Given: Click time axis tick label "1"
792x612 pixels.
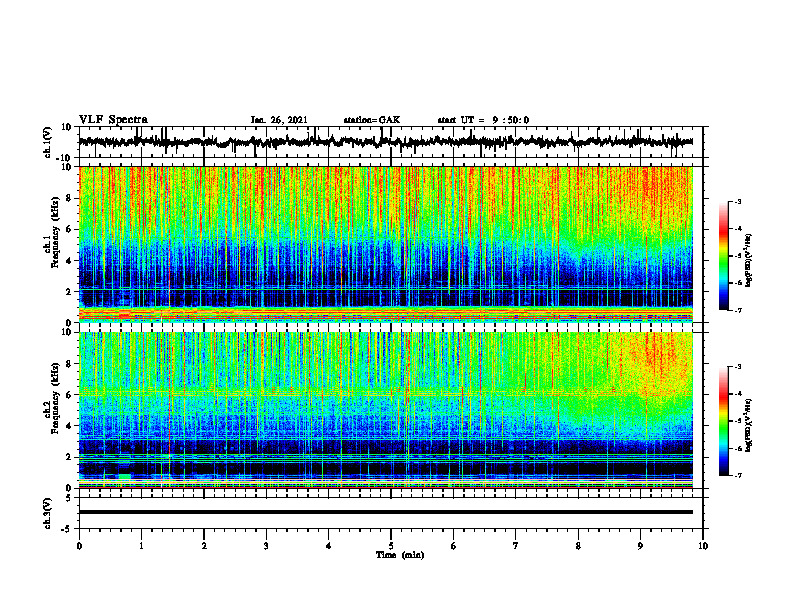Looking at the screenshot, I should coord(141,546).
